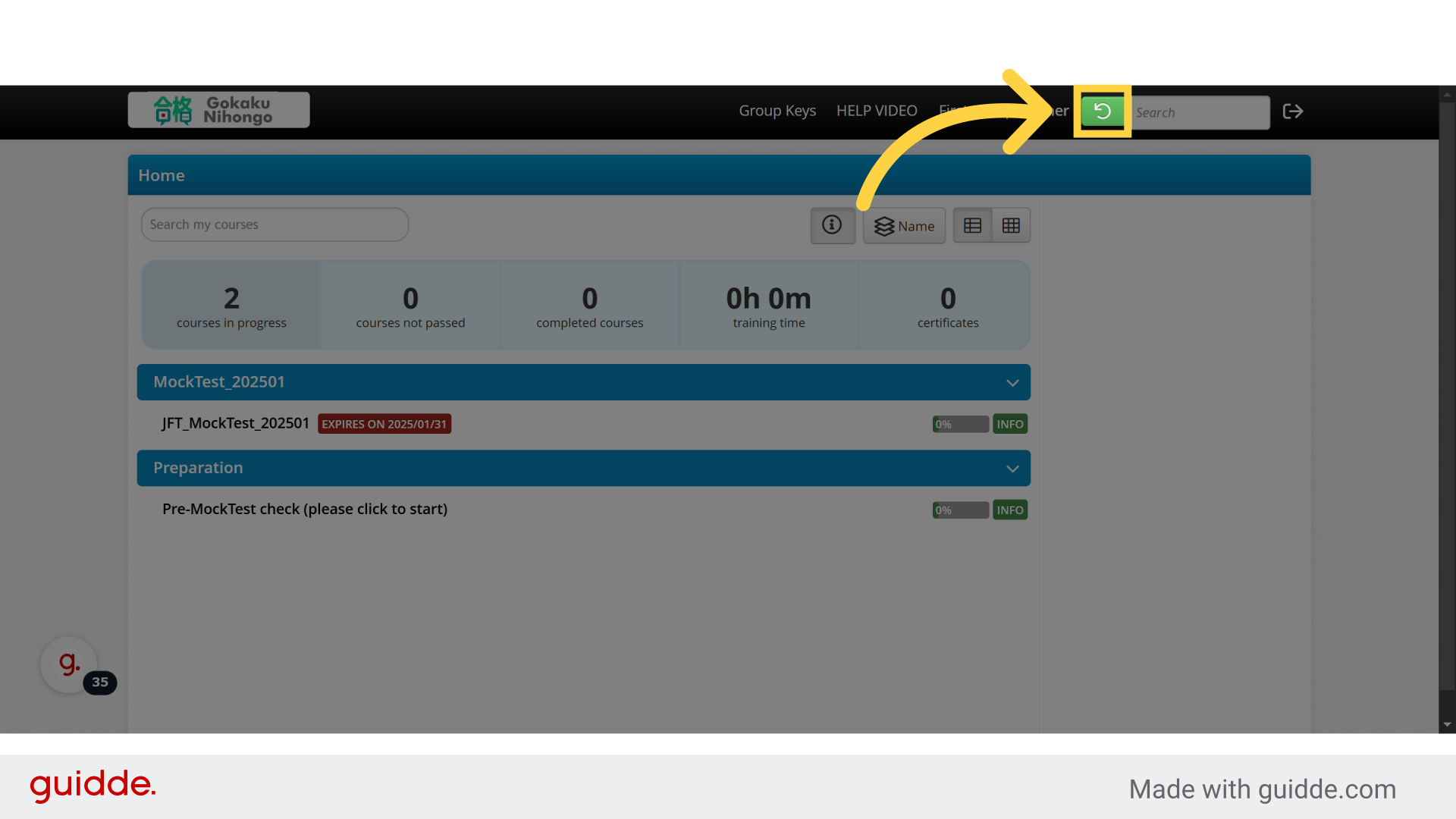
Task: Open the info circle icon button
Action: [x=832, y=225]
